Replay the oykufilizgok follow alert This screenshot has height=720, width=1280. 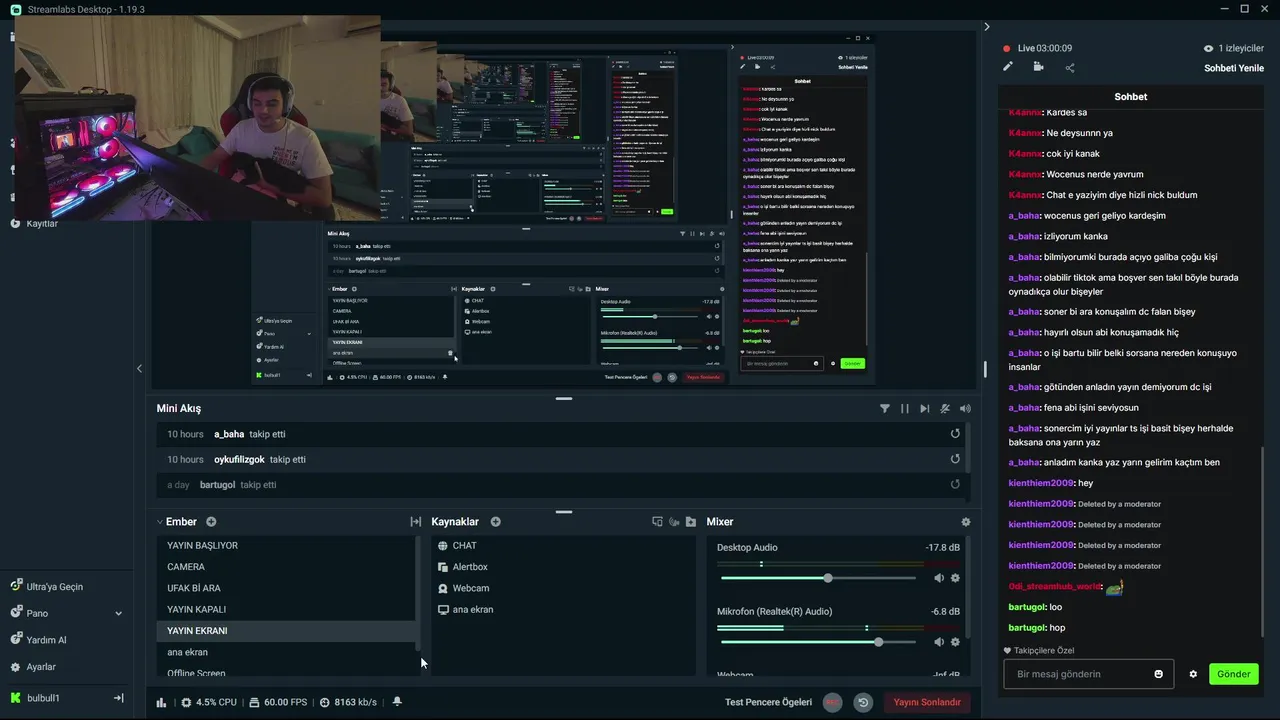[x=955, y=459]
